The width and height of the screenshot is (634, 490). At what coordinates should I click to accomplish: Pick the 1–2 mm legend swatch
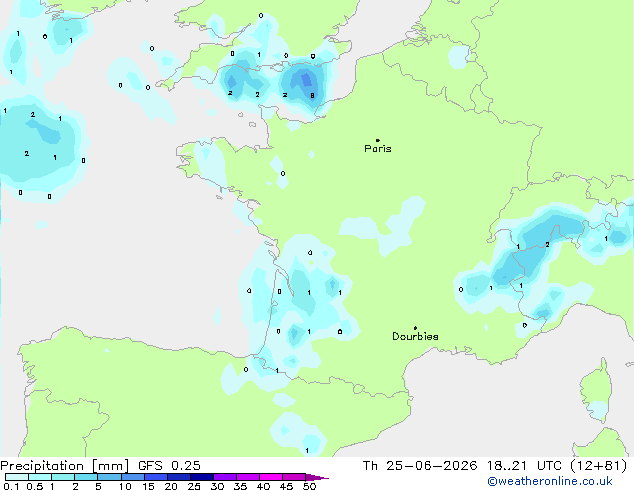(x=63, y=477)
